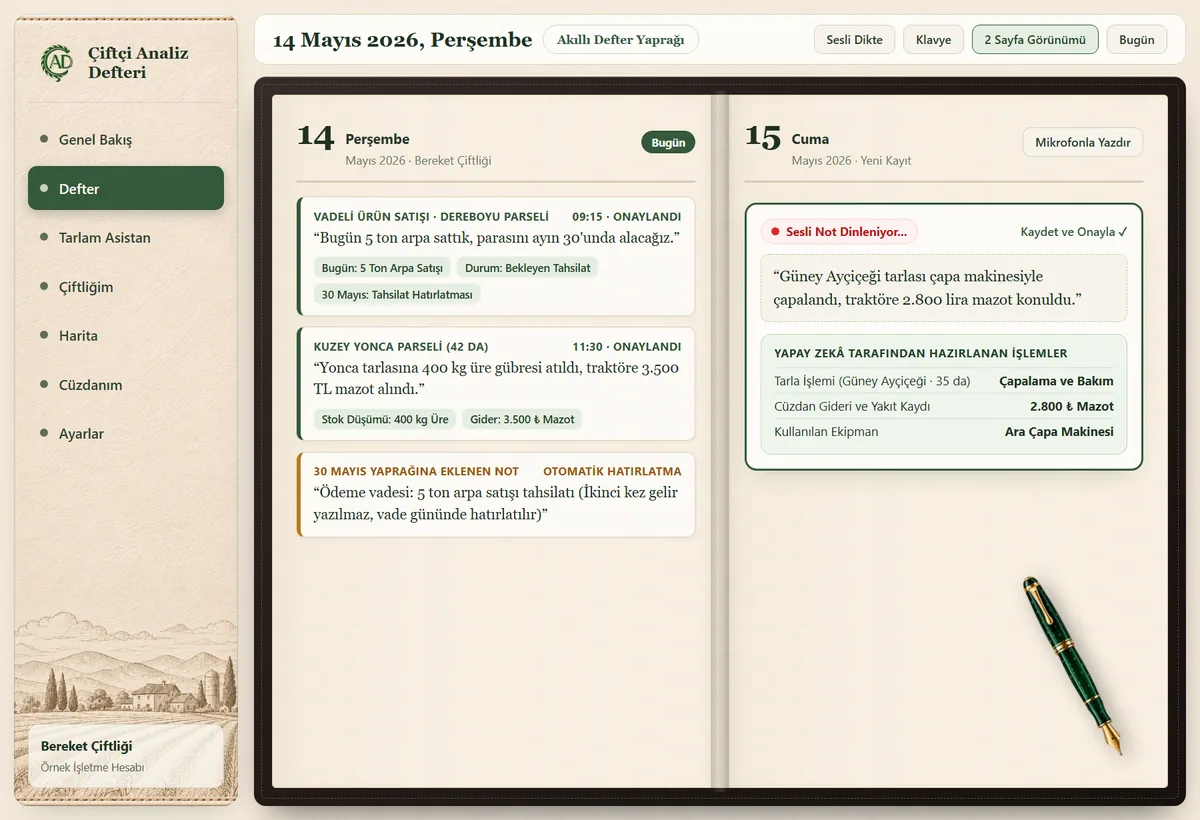Click the red recording dot indicator
This screenshot has width=1200, height=820.
pyautogui.click(x=775, y=232)
